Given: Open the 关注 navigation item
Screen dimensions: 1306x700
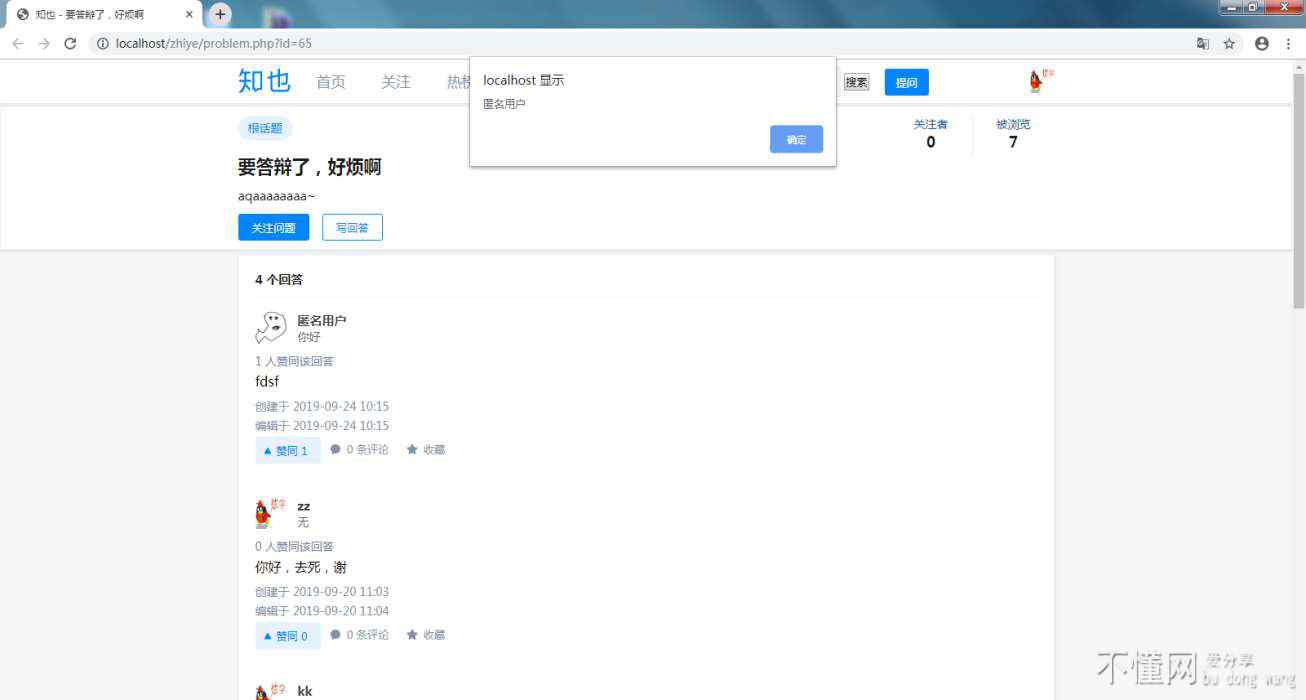Looking at the screenshot, I should pyautogui.click(x=395, y=82).
